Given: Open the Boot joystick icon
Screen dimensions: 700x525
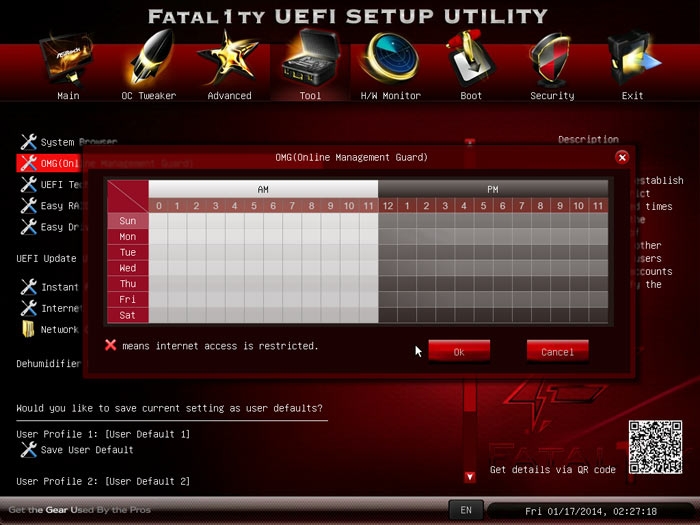Looking at the screenshot, I should pyautogui.click(x=470, y=59).
